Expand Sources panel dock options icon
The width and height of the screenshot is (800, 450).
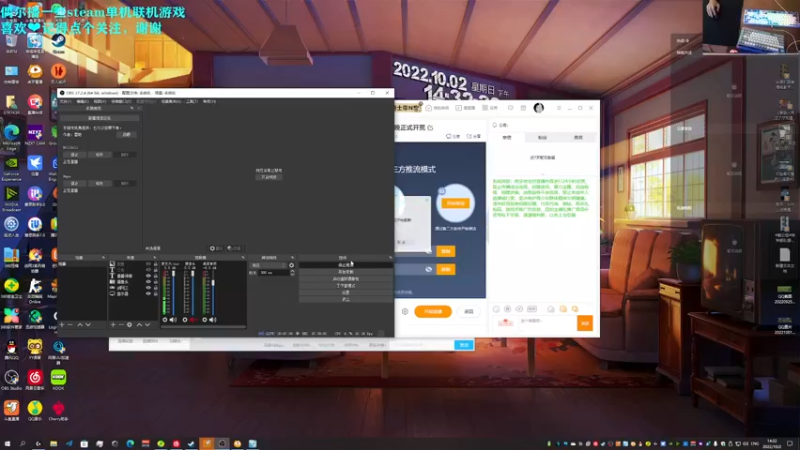(155, 258)
